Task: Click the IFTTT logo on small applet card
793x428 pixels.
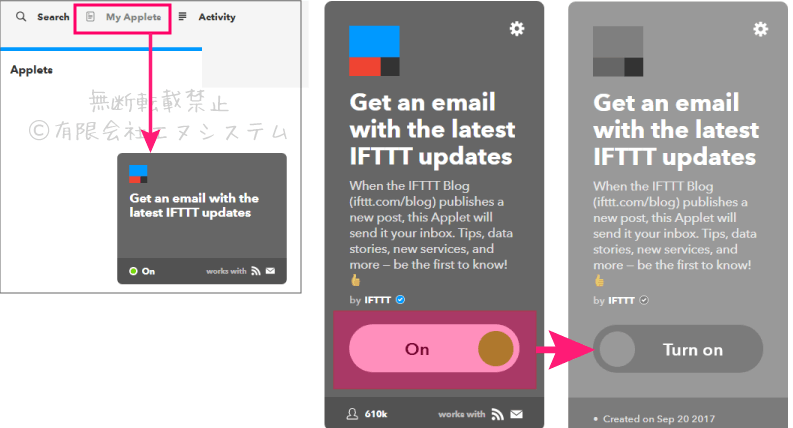Action: tap(138, 174)
